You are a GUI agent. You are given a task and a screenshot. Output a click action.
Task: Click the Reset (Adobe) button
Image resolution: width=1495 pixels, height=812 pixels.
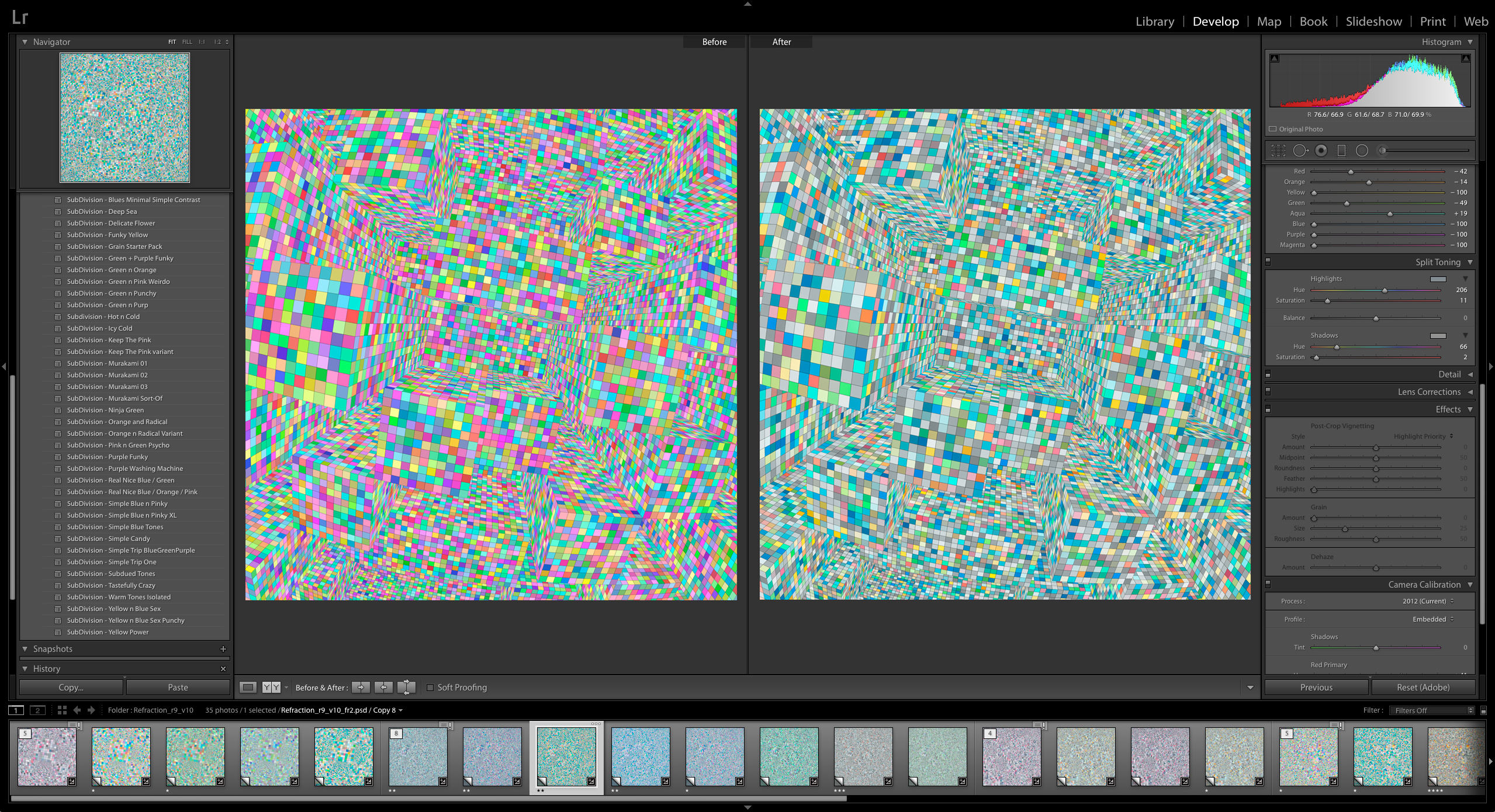tap(1423, 688)
